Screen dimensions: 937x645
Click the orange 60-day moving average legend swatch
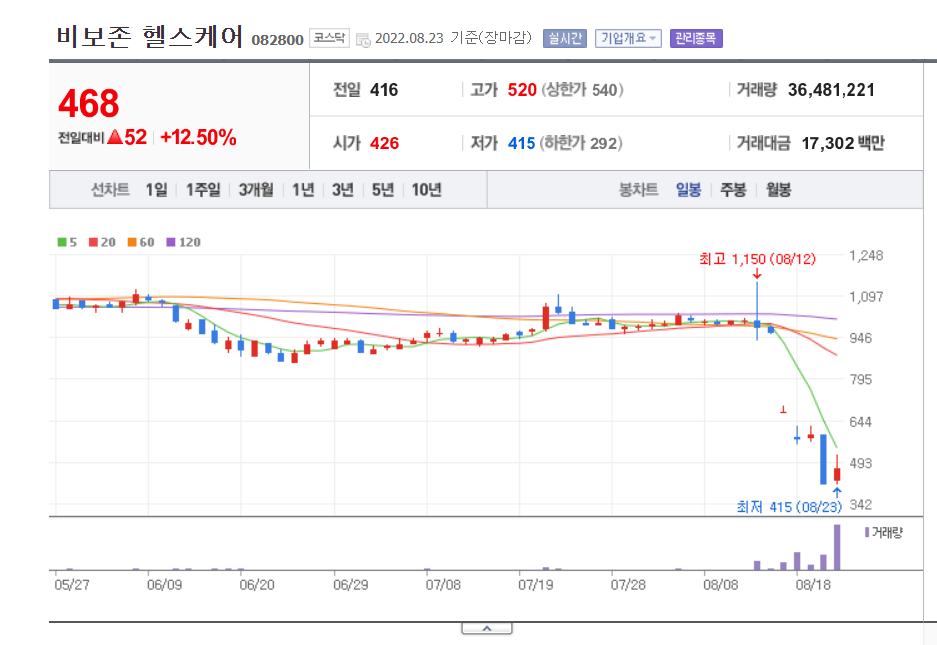tap(132, 242)
